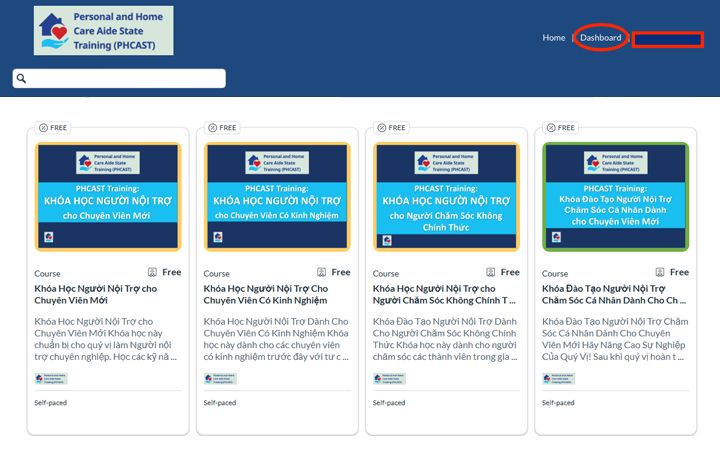The image size is (720, 462).
Task: Open the Dashboard navigation link
Action: [601, 38]
